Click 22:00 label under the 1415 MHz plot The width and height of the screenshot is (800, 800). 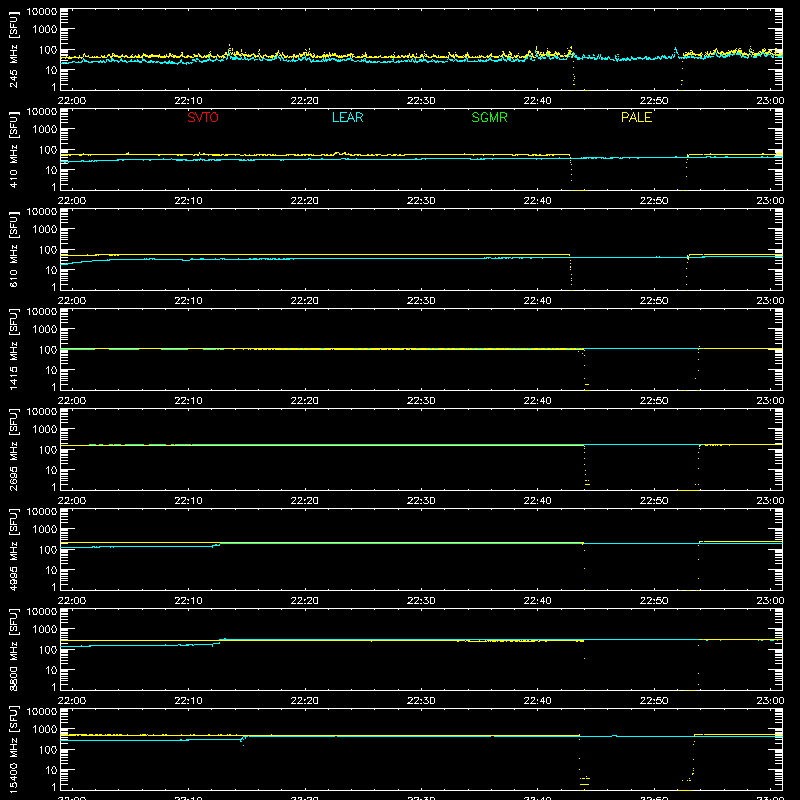coord(71,401)
